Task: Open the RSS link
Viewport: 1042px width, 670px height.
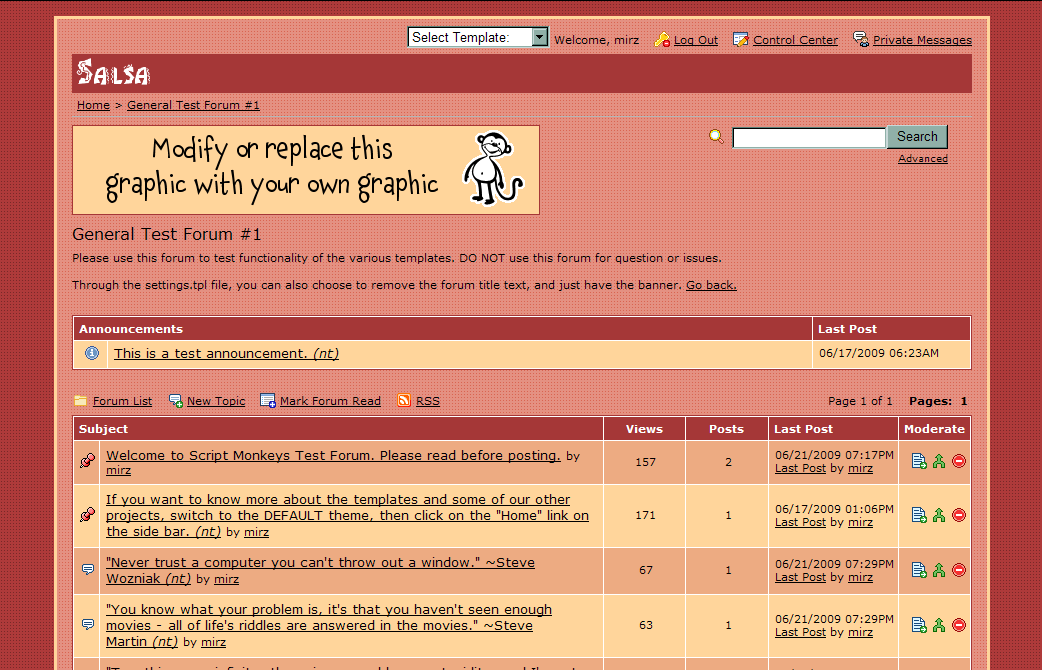Action: click(428, 401)
